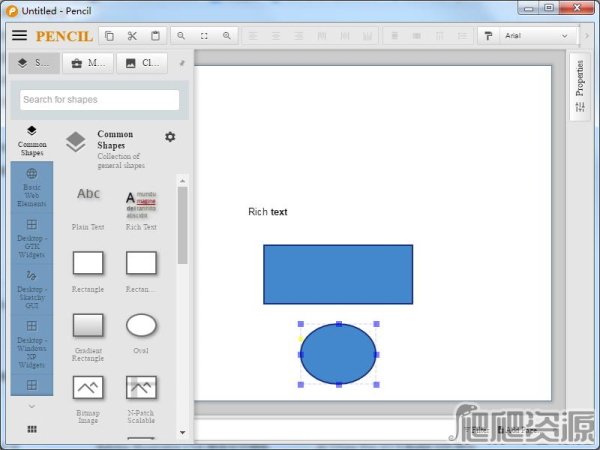Viewport: 600px width, 450px height.
Task: Click the blue rectangle on canvas
Action: pyautogui.click(x=338, y=274)
